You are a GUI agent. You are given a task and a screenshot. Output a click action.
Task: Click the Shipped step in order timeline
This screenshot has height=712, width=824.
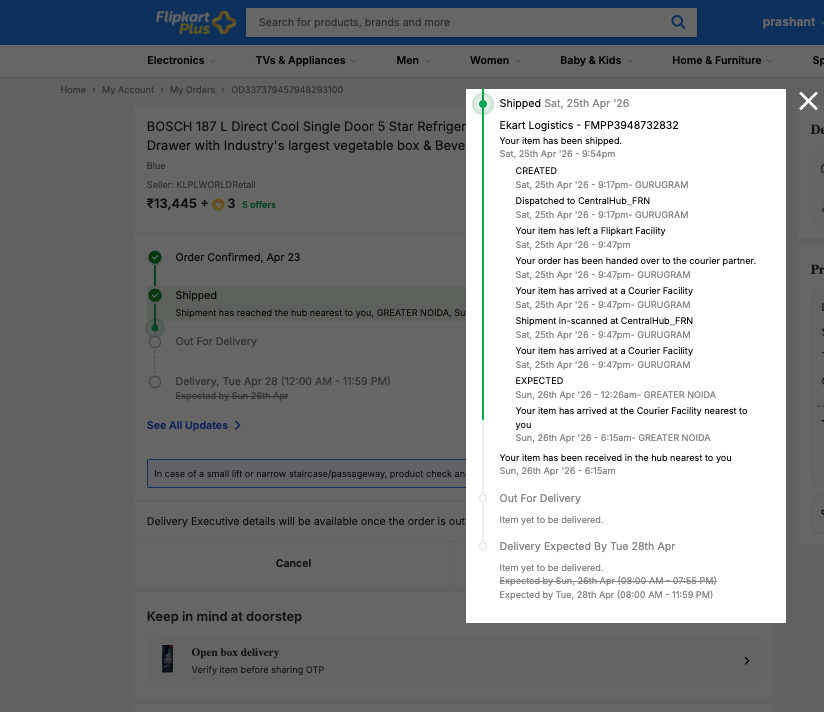(196, 295)
